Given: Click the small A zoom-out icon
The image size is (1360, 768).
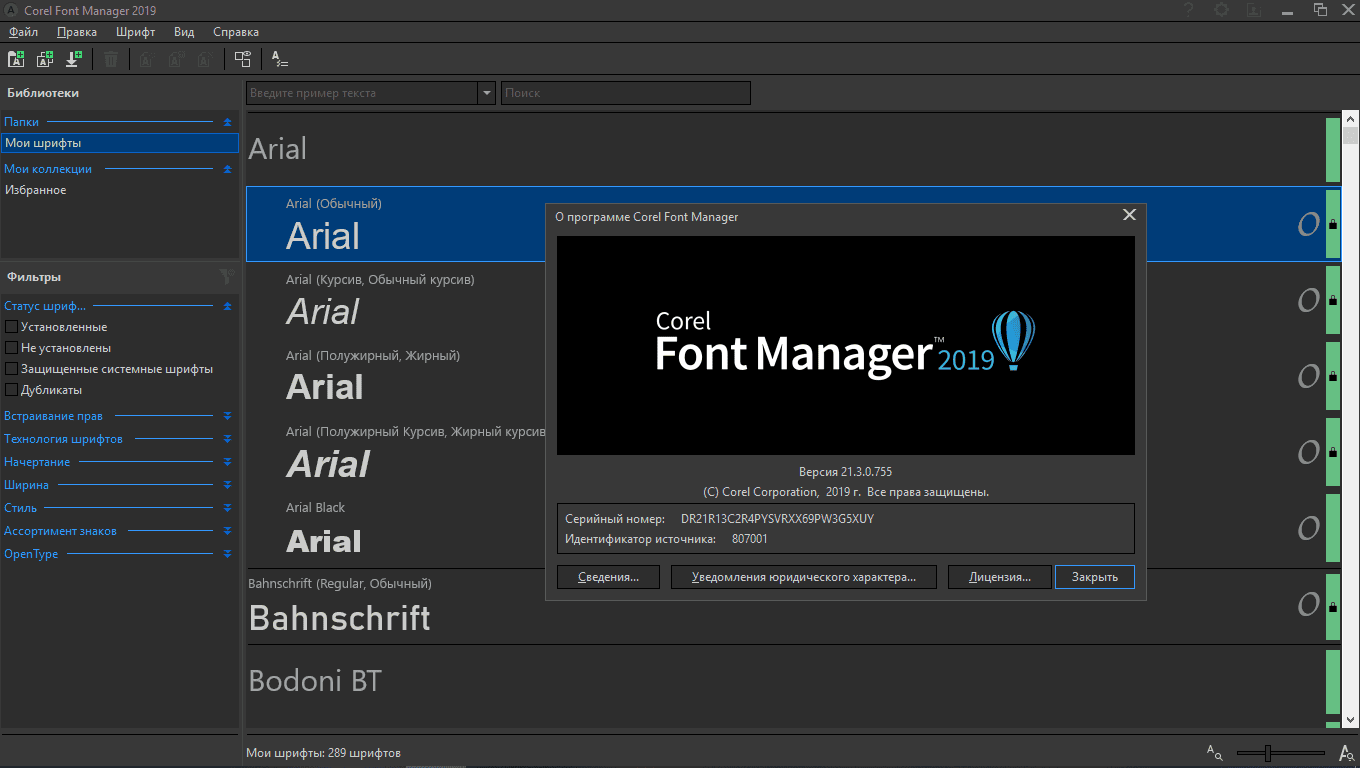Looking at the screenshot, I should pyautogui.click(x=1214, y=752).
